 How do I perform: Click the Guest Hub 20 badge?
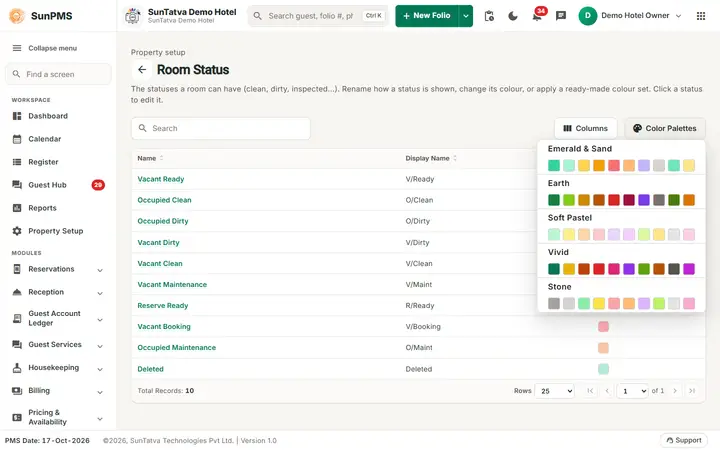[98, 185]
